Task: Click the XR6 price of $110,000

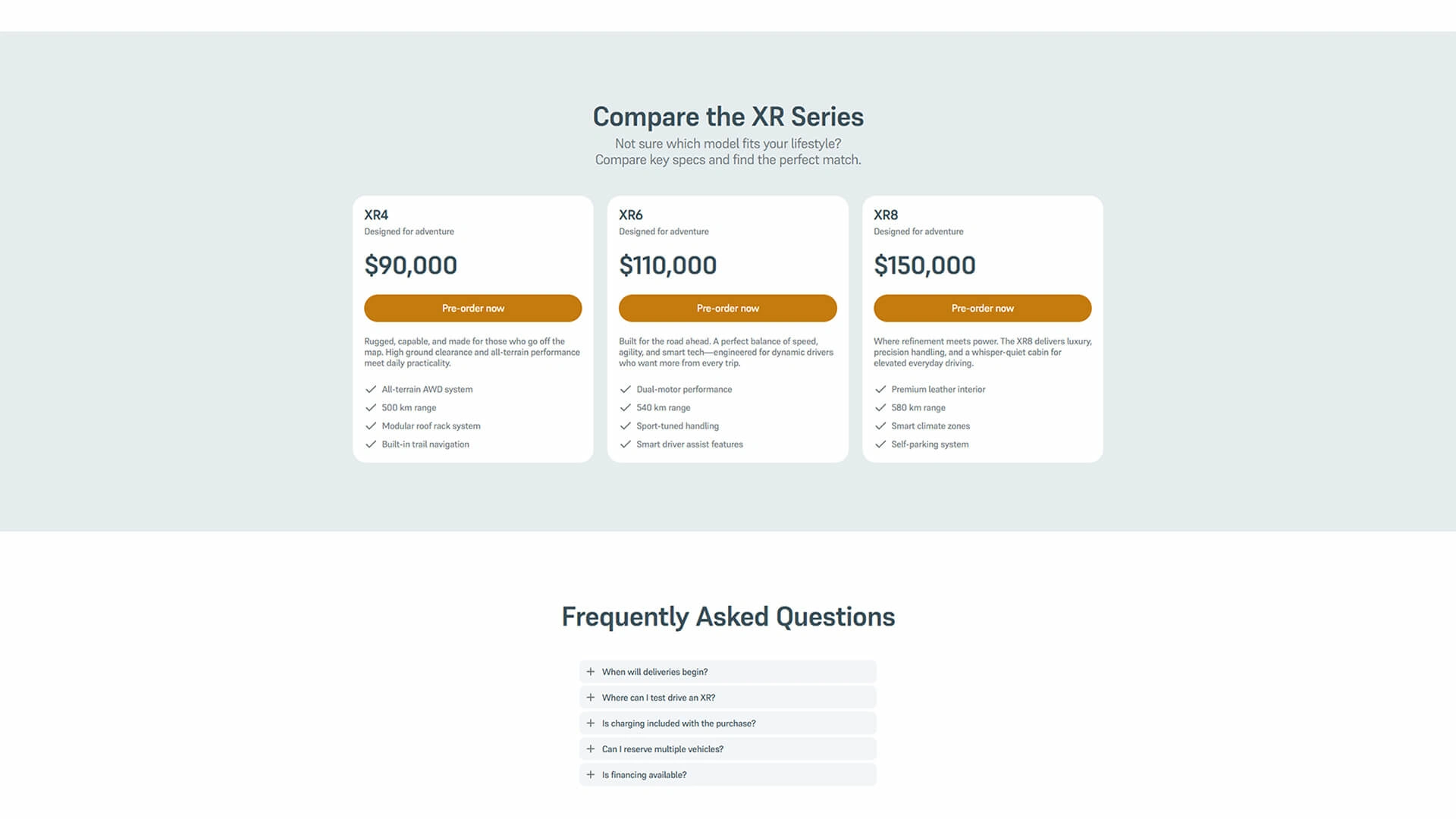Action: [667, 265]
